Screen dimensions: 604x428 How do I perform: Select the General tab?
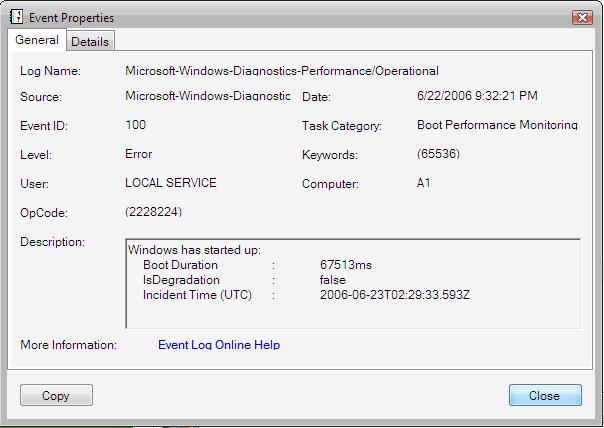pos(37,40)
